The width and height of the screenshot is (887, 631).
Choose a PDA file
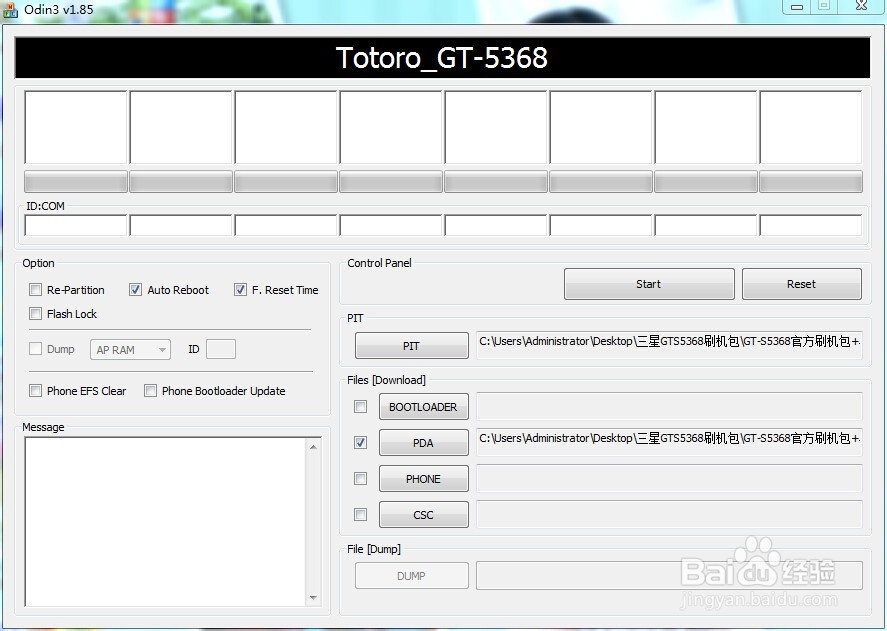[424, 443]
